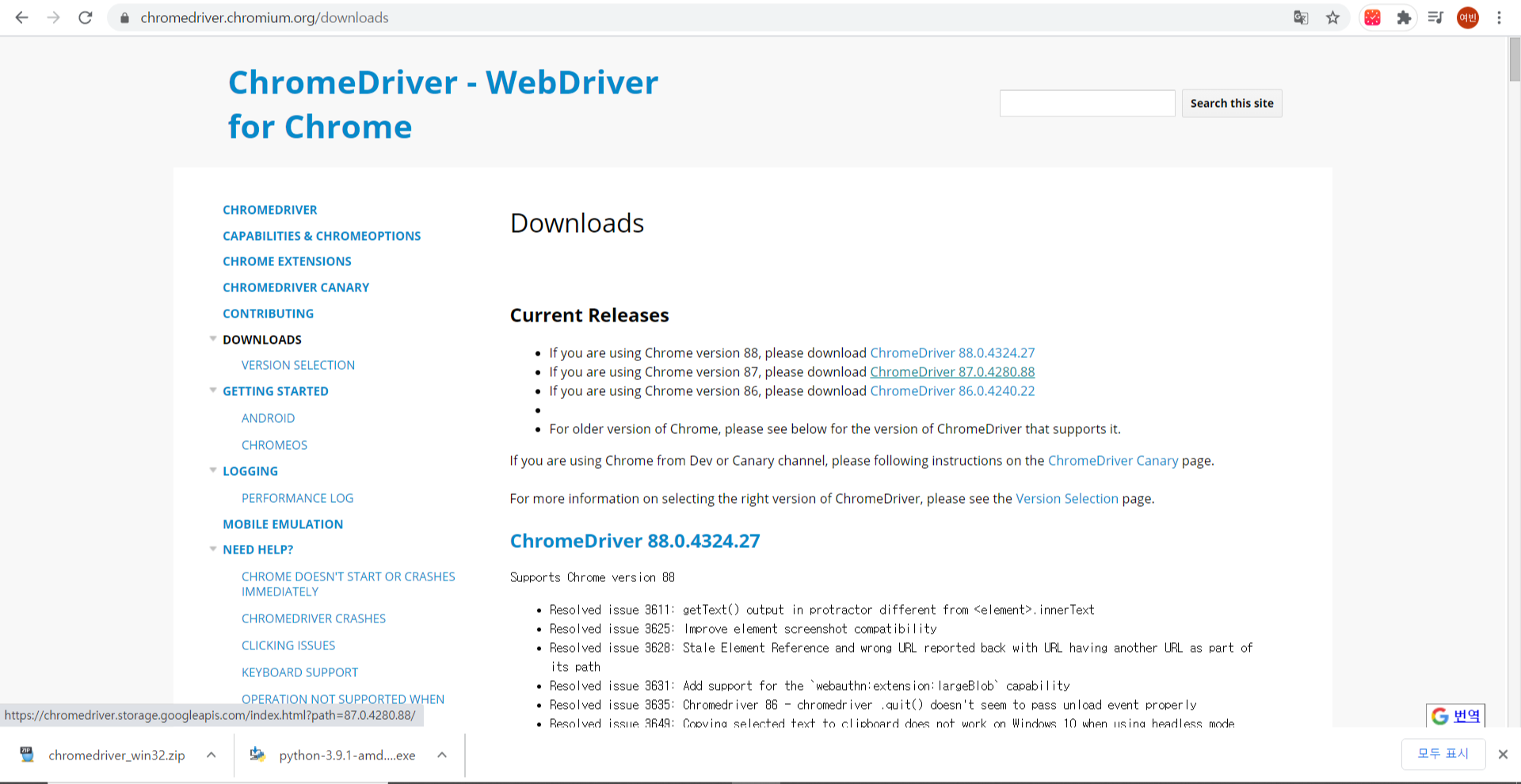This screenshot has width=1521, height=784.
Task: Click chromedriver_win32.zip file icon in download bar
Action: [27, 755]
